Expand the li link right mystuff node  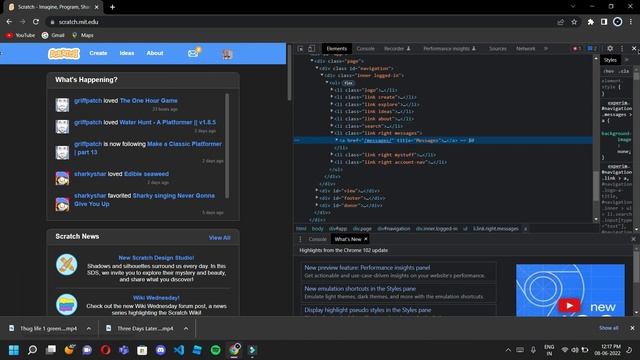click(x=331, y=155)
